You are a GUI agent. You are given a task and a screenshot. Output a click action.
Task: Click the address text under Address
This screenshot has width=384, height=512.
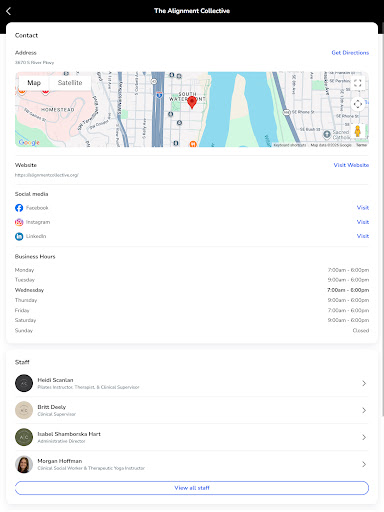coord(34,62)
